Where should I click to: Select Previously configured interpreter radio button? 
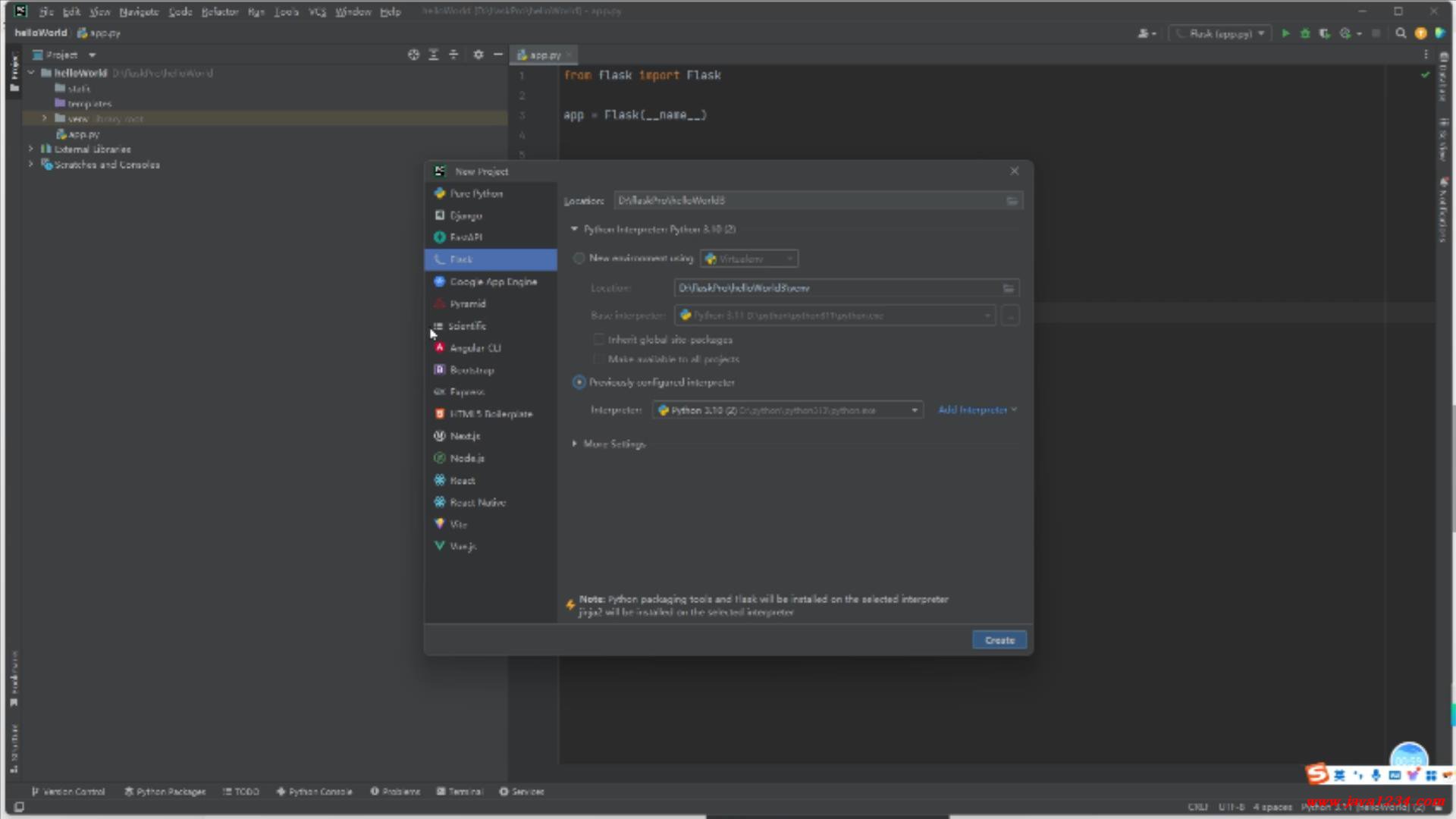coord(579,382)
